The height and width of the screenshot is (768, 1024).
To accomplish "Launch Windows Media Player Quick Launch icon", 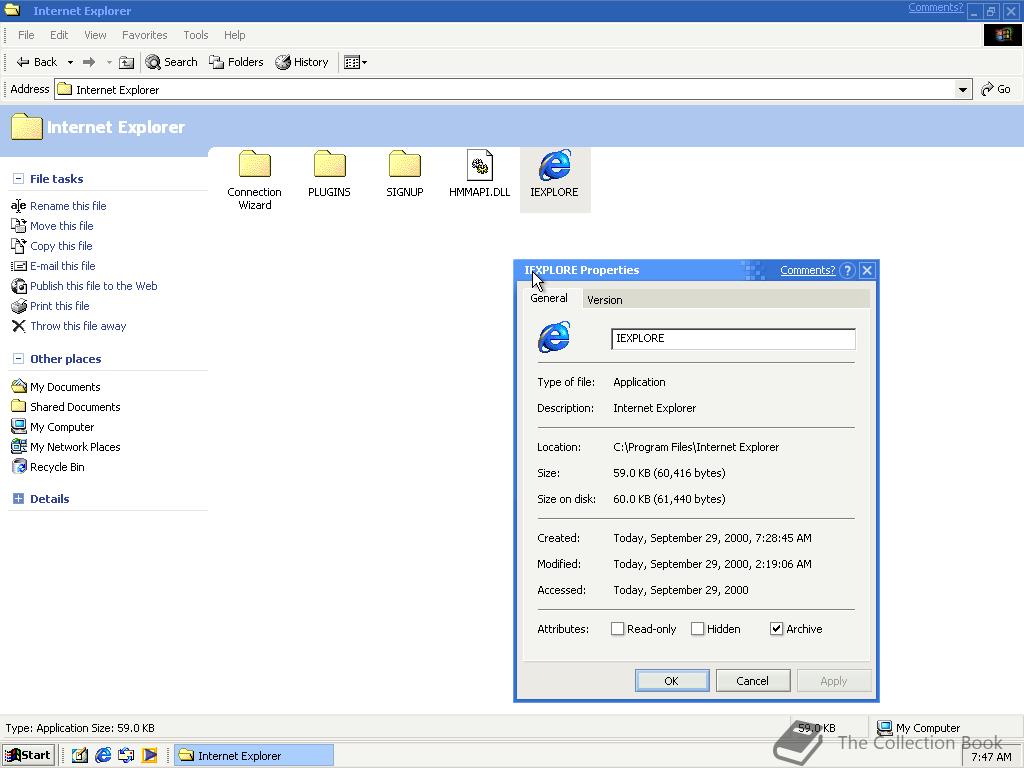I will [150, 756].
